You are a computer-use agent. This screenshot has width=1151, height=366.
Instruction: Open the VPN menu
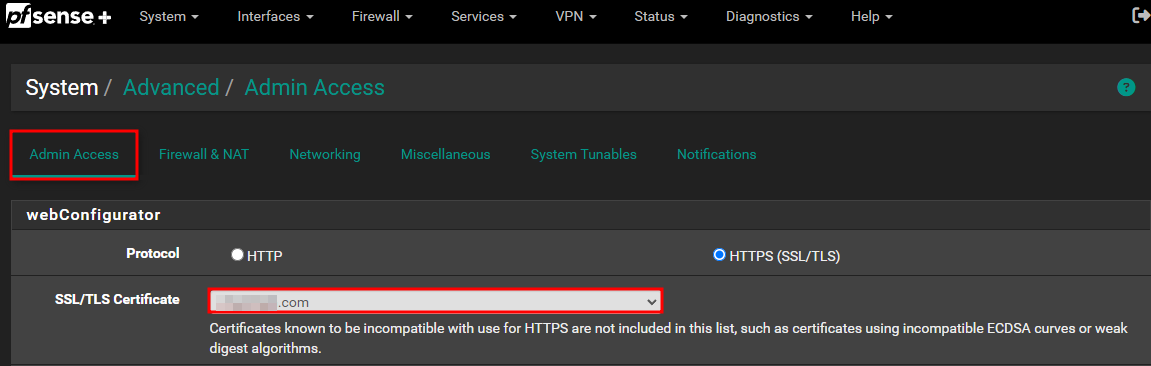pyautogui.click(x=576, y=16)
